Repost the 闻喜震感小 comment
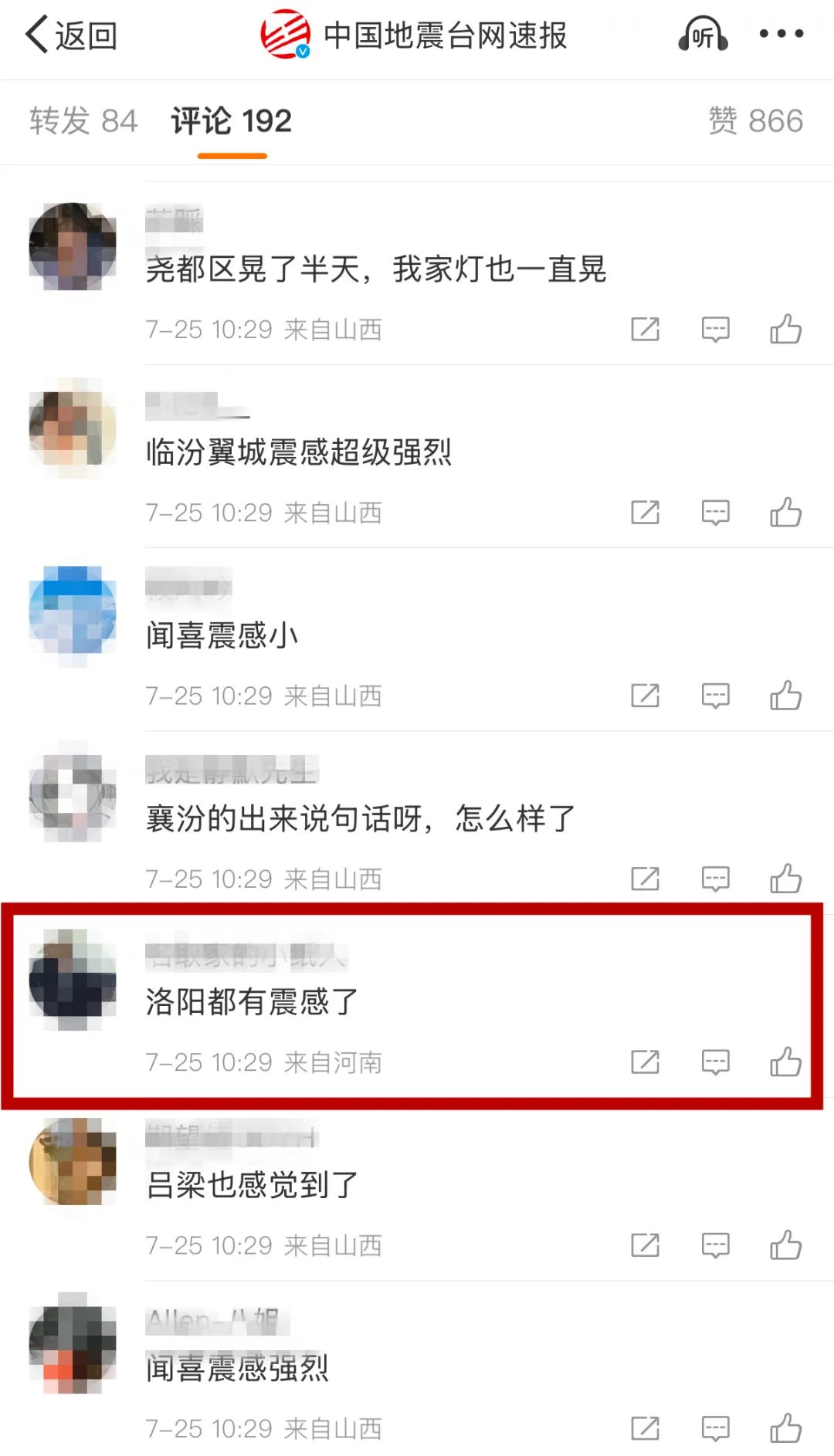The width and height of the screenshot is (834, 1456). click(x=645, y=696)
